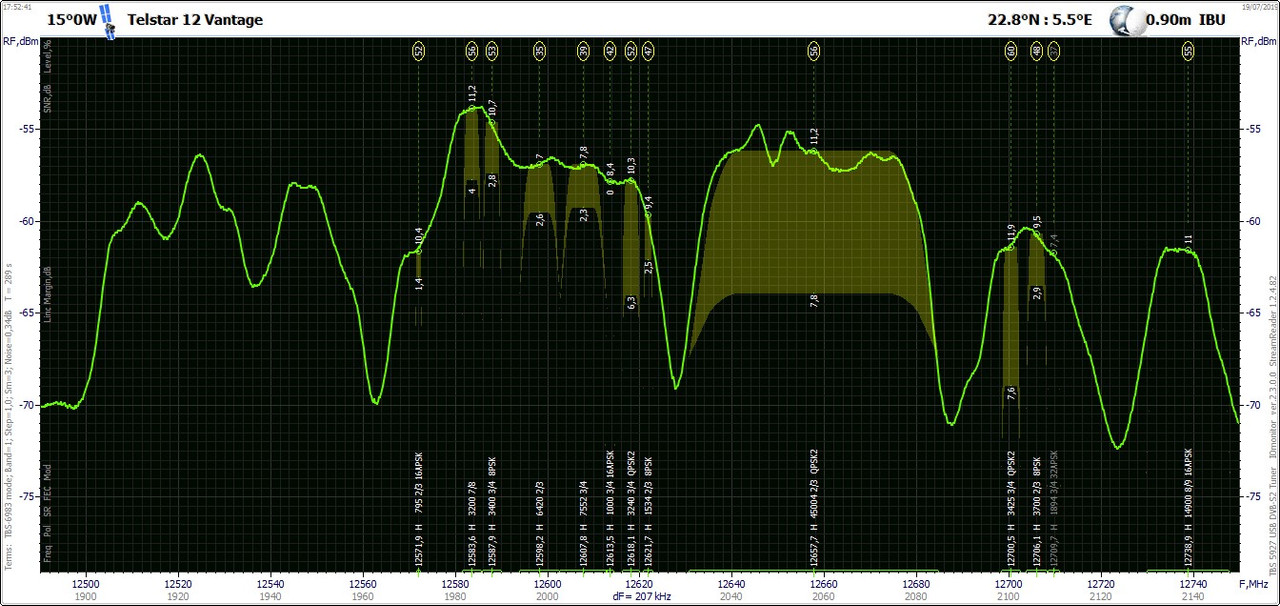Image resolution: width=1280 pixels, height=606 pixels.
Task: Click transponder label 12598,2 H 6420 2/3
Action: point(539,524)
